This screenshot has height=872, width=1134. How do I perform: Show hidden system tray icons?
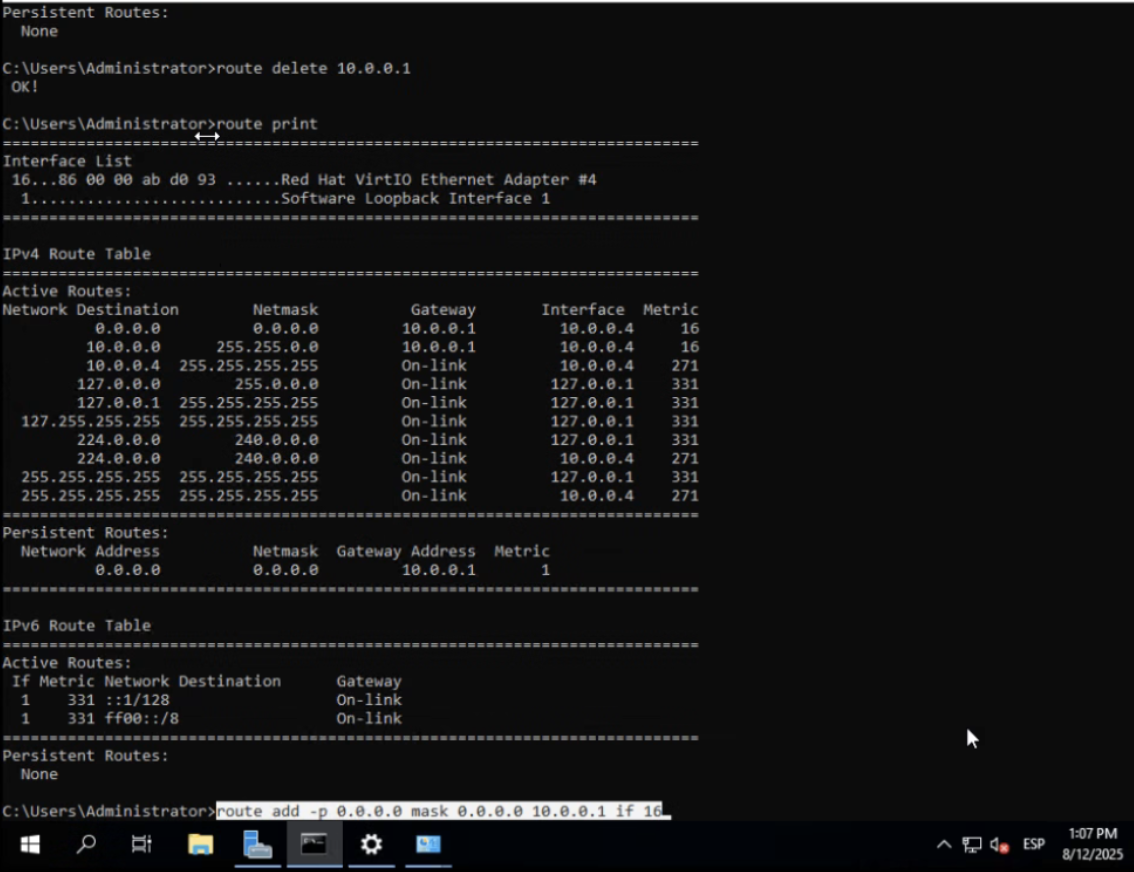(944, 844)
